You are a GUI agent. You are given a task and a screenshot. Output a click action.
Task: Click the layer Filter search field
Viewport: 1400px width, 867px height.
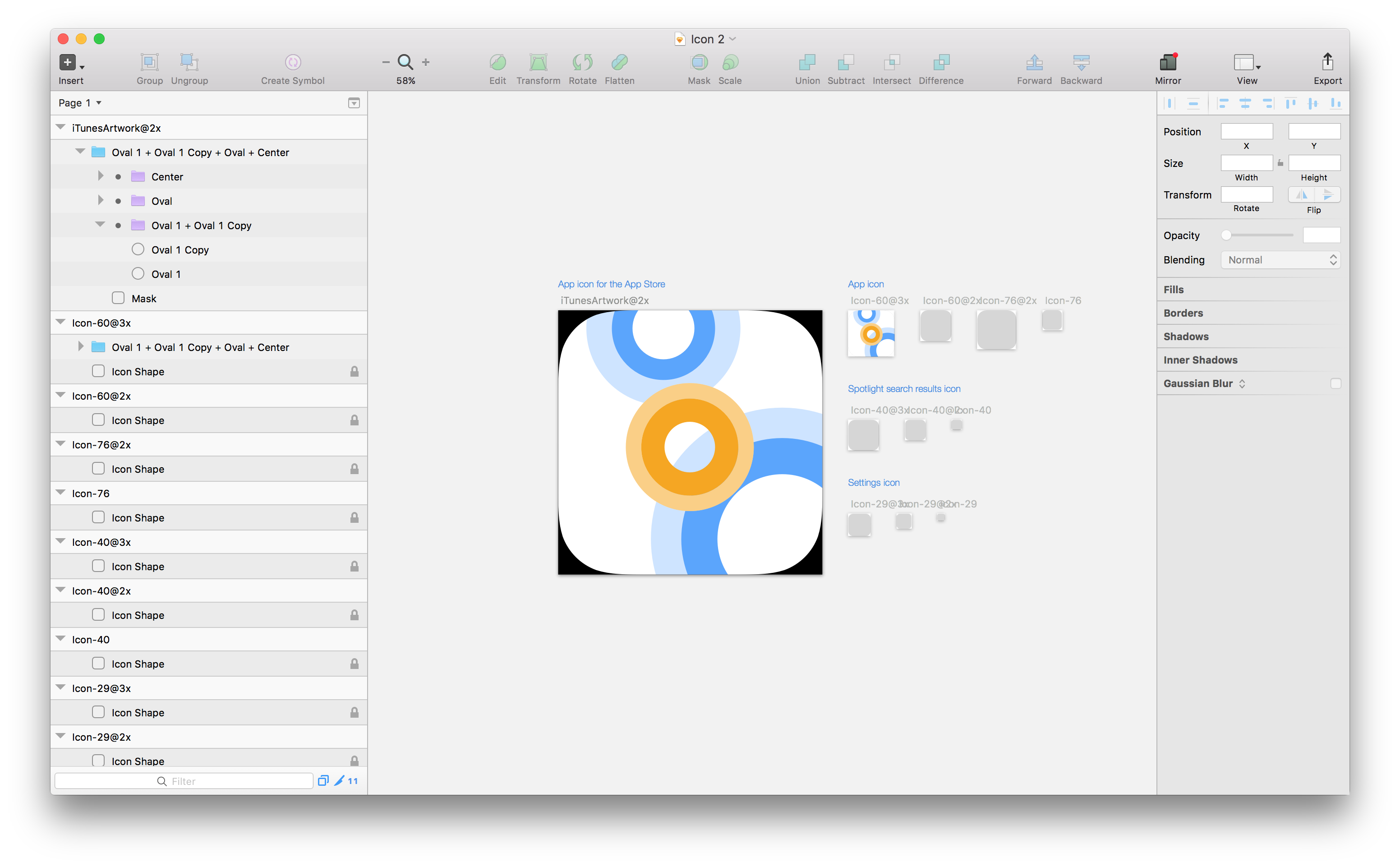(184, 781)
